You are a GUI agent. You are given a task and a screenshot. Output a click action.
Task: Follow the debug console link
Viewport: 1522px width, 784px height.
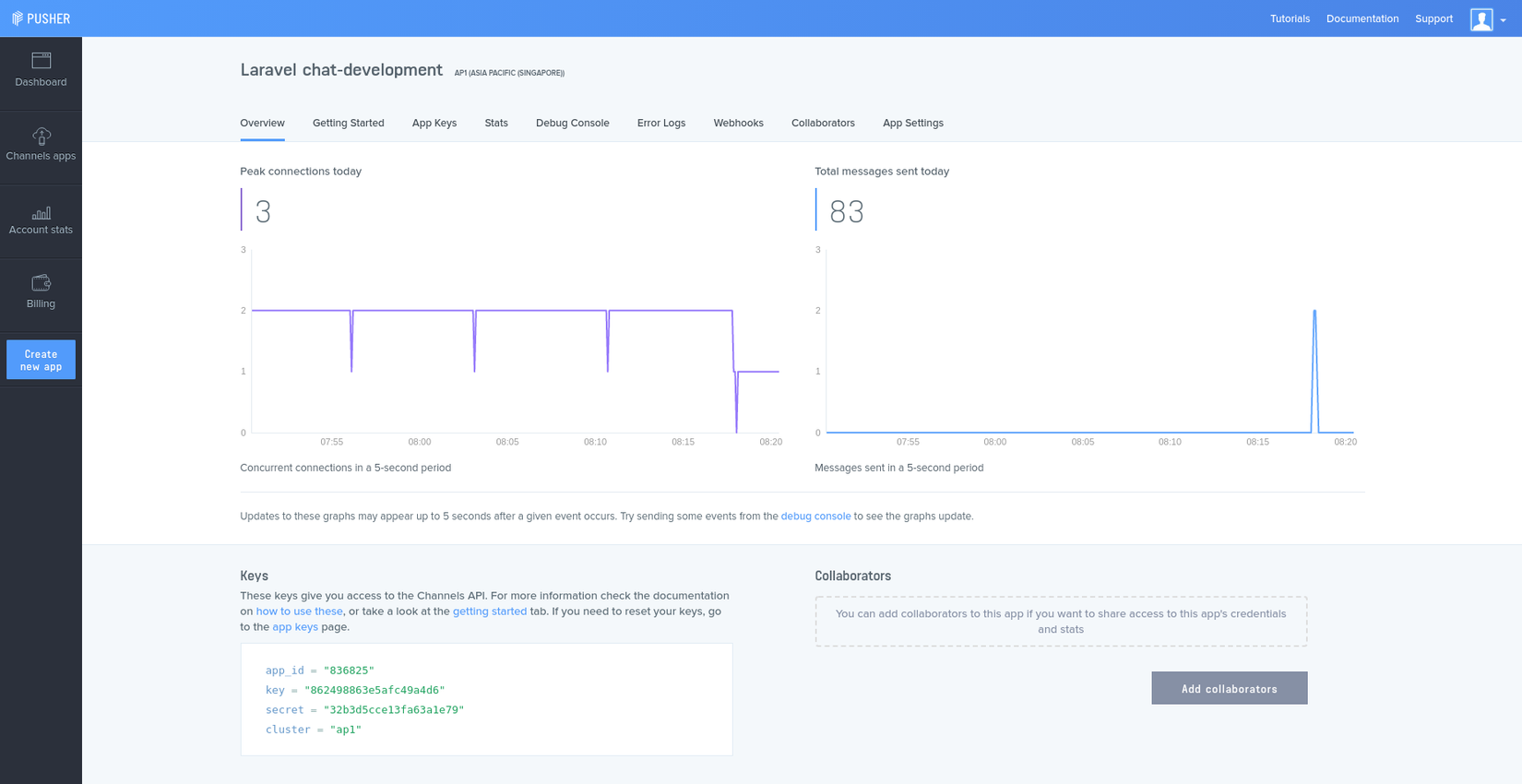coord(816,517)
